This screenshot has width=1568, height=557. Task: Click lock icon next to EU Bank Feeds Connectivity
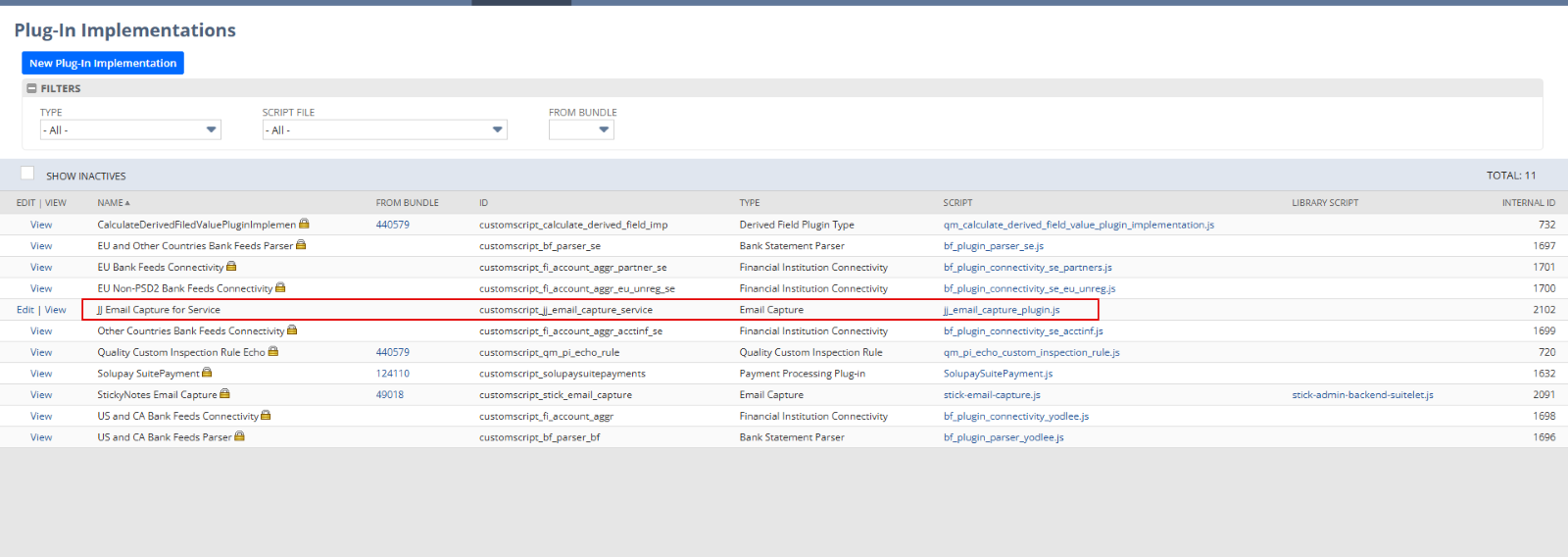[x=231, y=266]
